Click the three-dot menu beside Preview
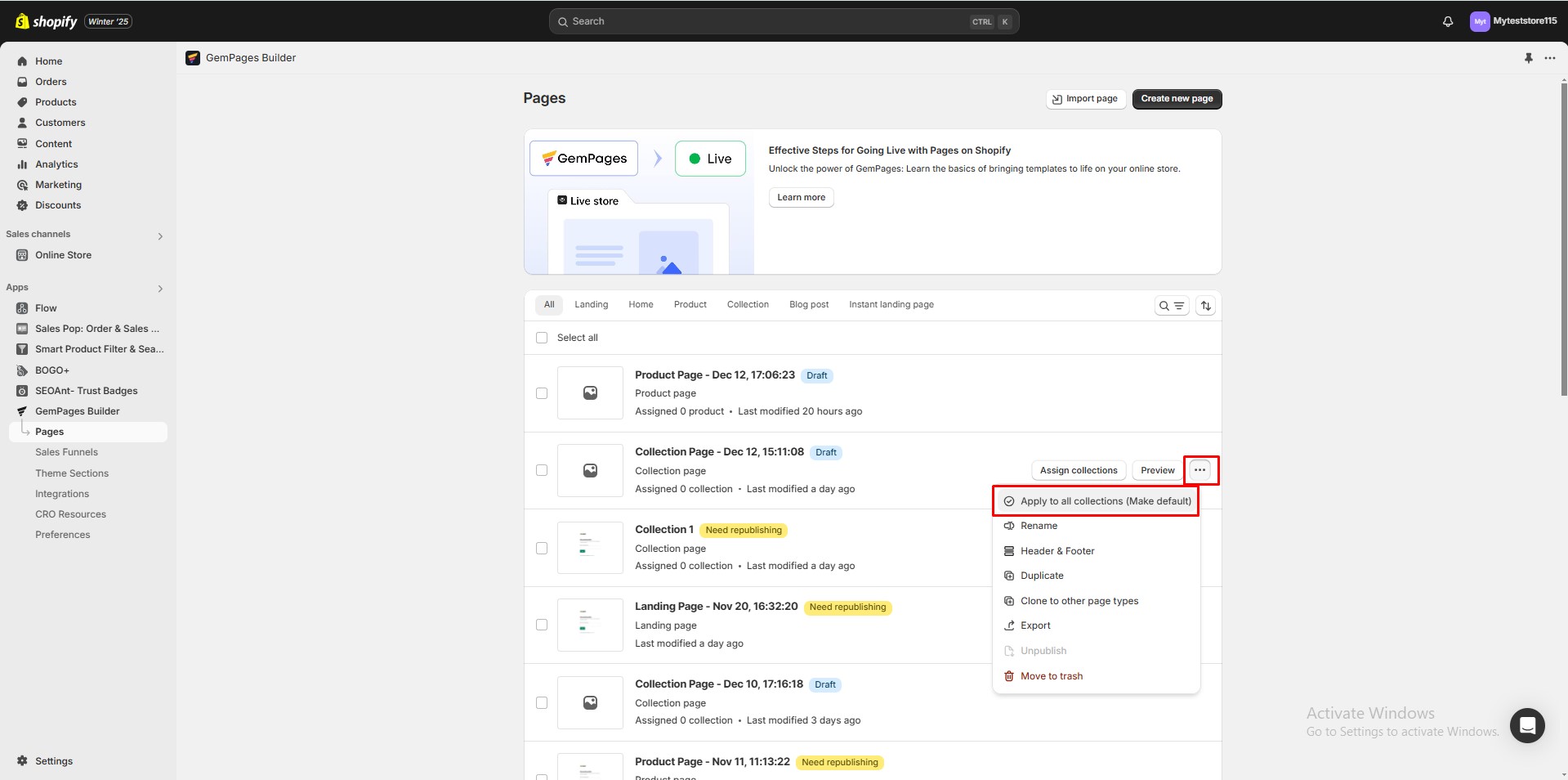 [1199, 470]
